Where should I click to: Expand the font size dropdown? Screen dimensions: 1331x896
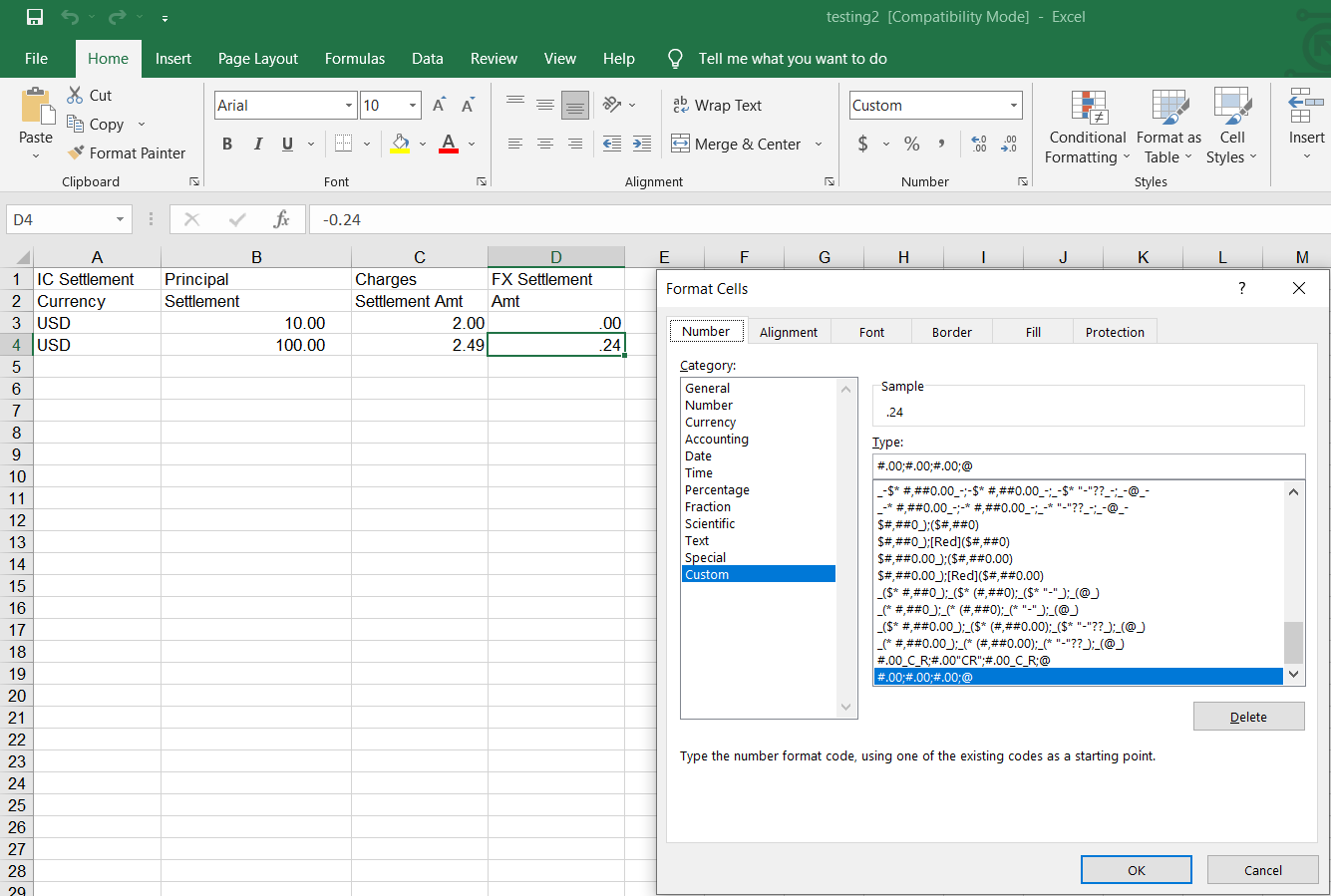(x=411, y=105)
